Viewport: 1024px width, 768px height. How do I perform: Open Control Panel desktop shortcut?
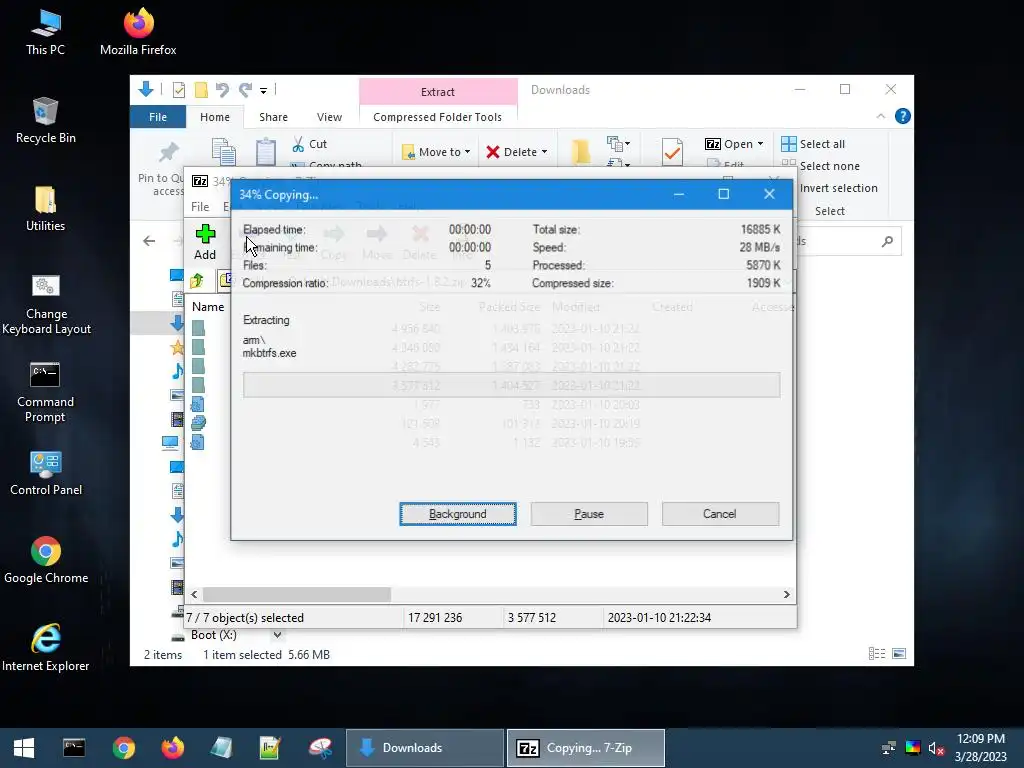click(46, 473)
